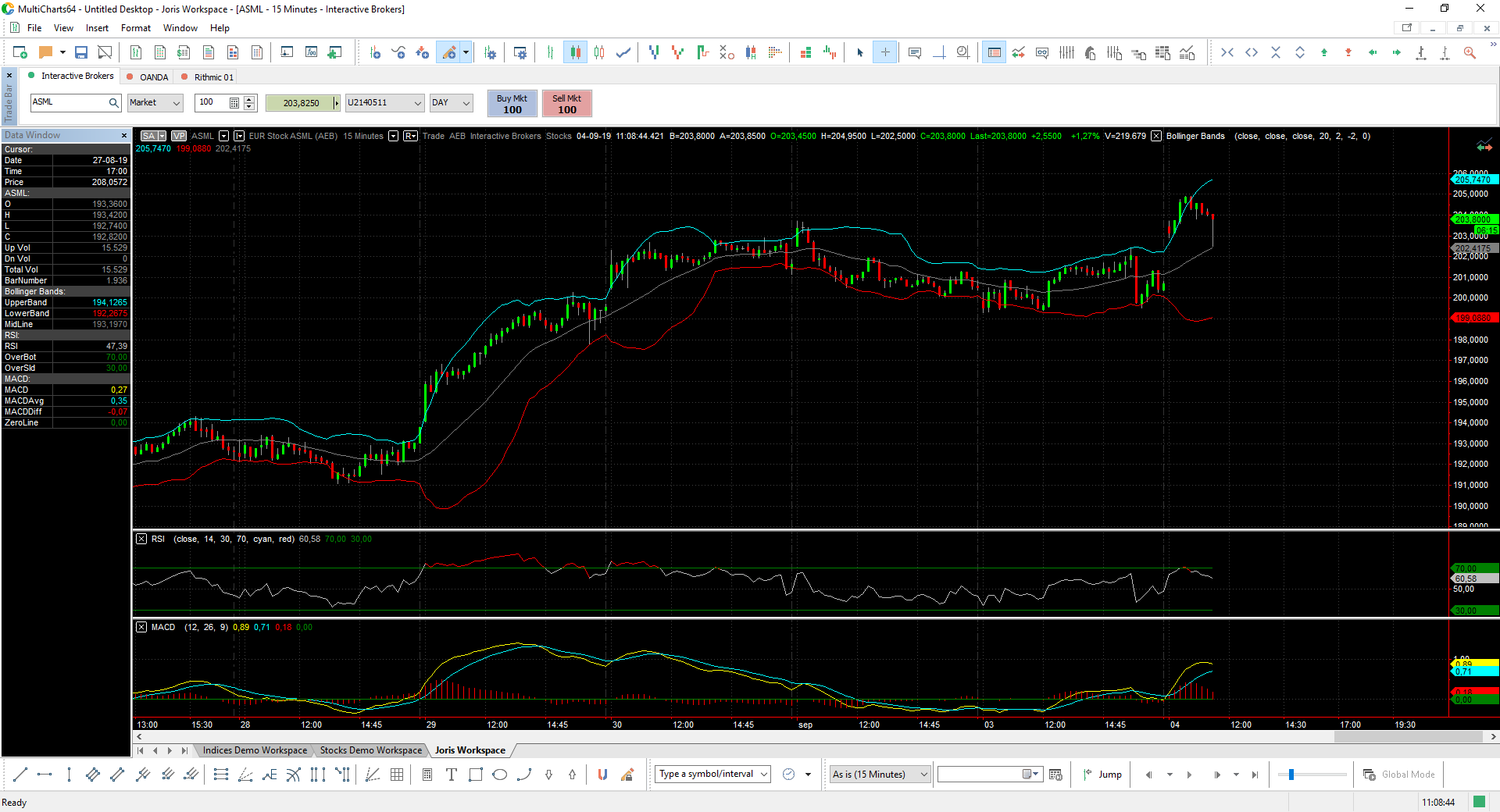Toggle the RSI study checkbox

[x=141, y=539]
